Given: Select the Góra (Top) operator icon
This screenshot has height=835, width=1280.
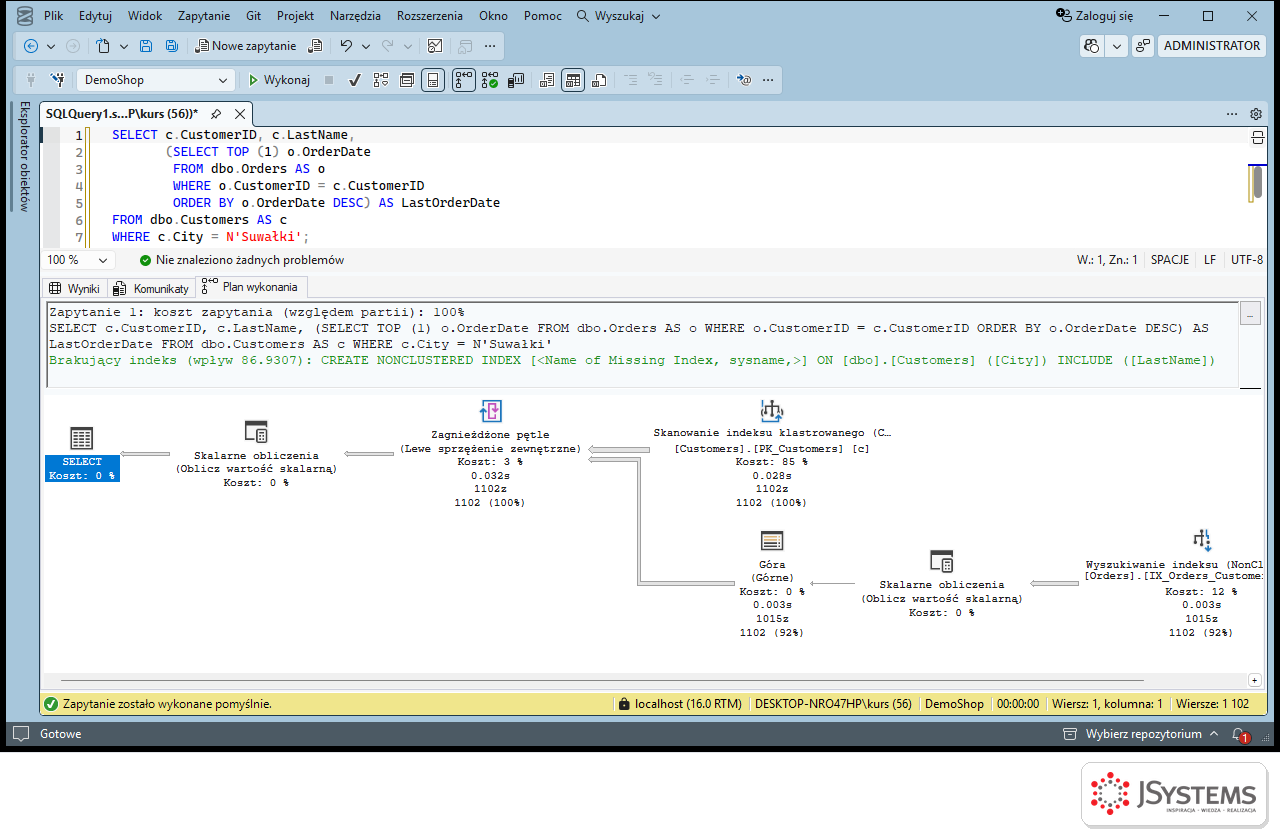Looking at the screenshot, I should coord(771,541).
